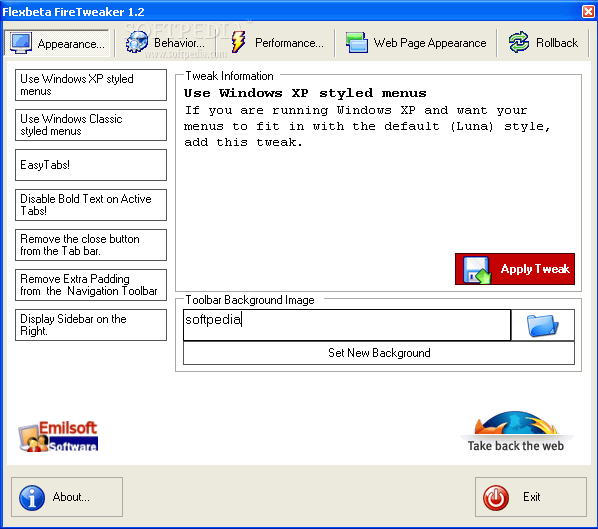
Task: Click the lightning bolt Performance icon
Action: 238,42
